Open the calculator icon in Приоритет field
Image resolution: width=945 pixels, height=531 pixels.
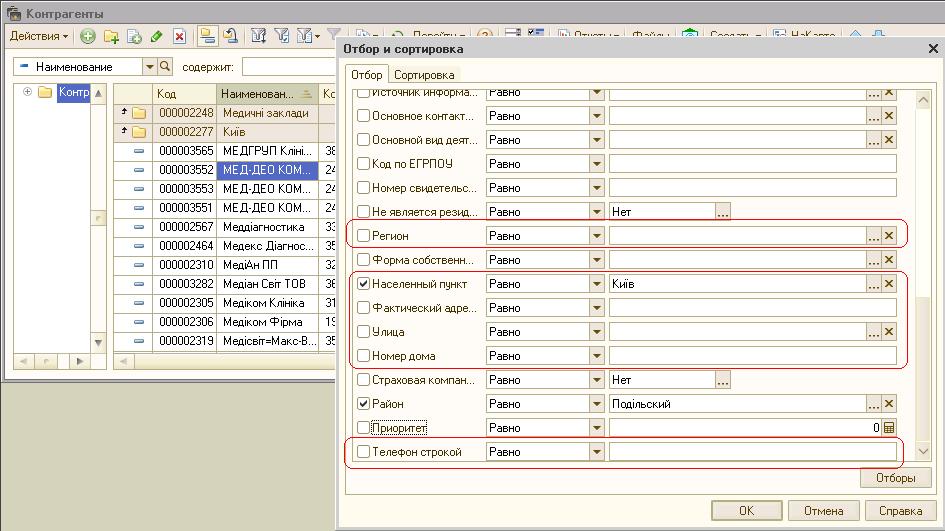tap(889, 428)
